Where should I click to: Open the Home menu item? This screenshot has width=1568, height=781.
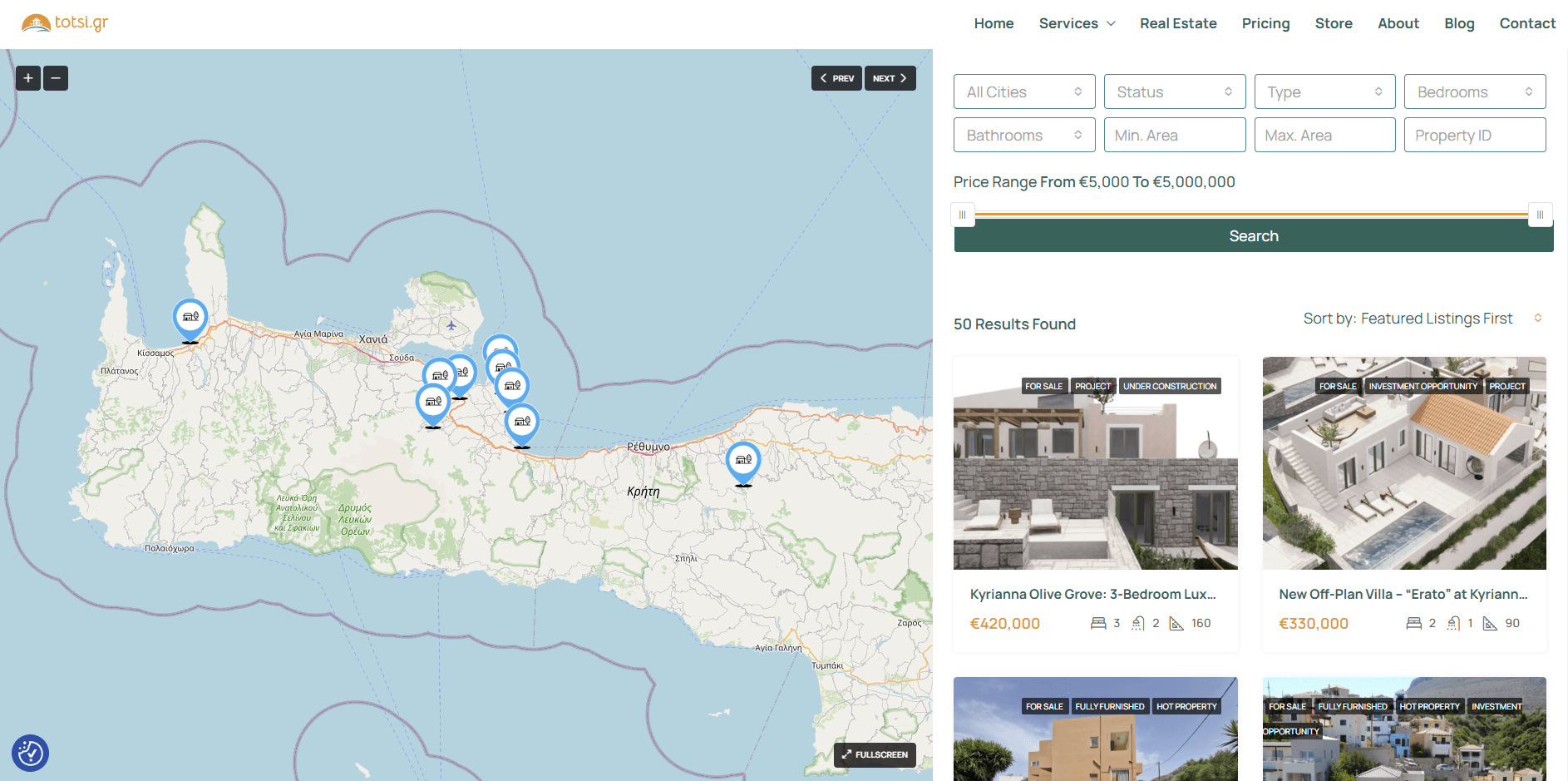tap(994, 23)
